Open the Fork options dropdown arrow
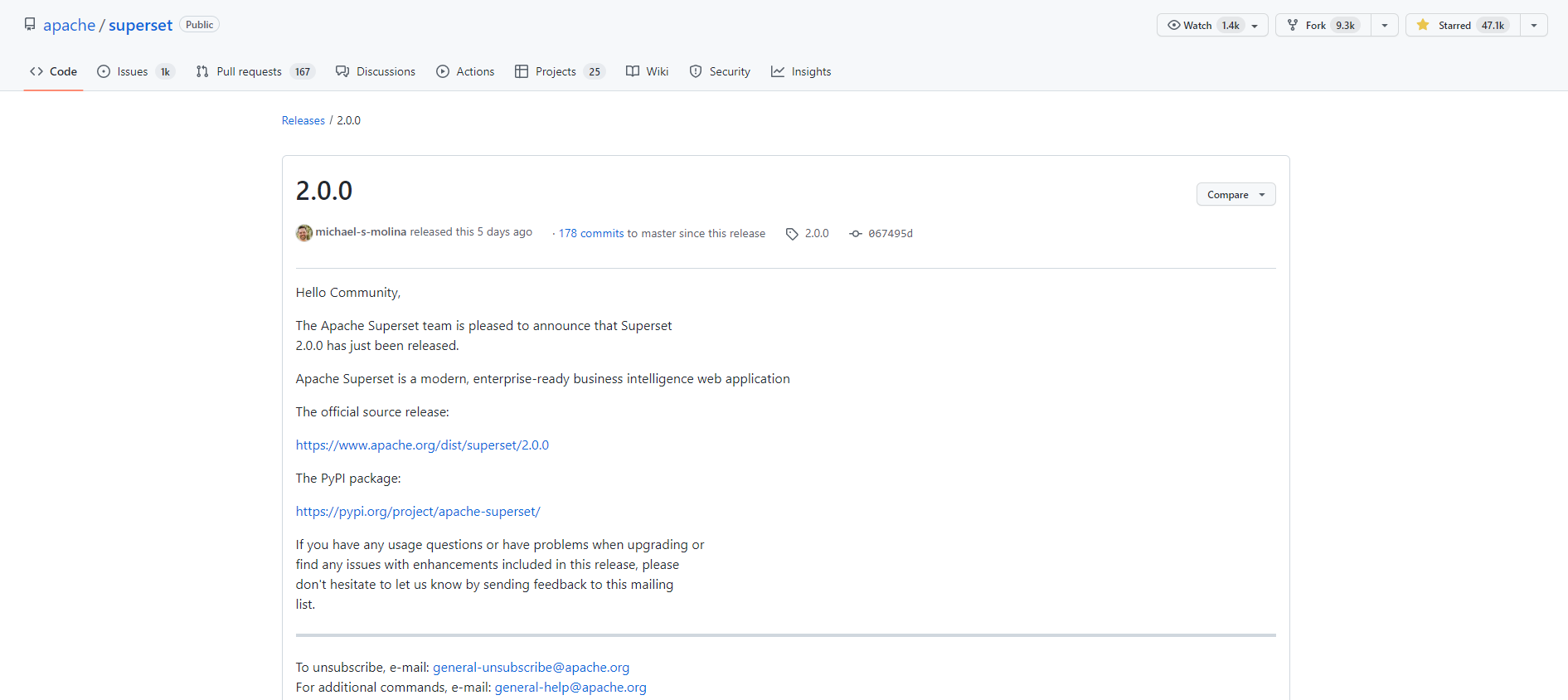Image resolution: width=1568 pixels, height=700 pixels. 1385,26
